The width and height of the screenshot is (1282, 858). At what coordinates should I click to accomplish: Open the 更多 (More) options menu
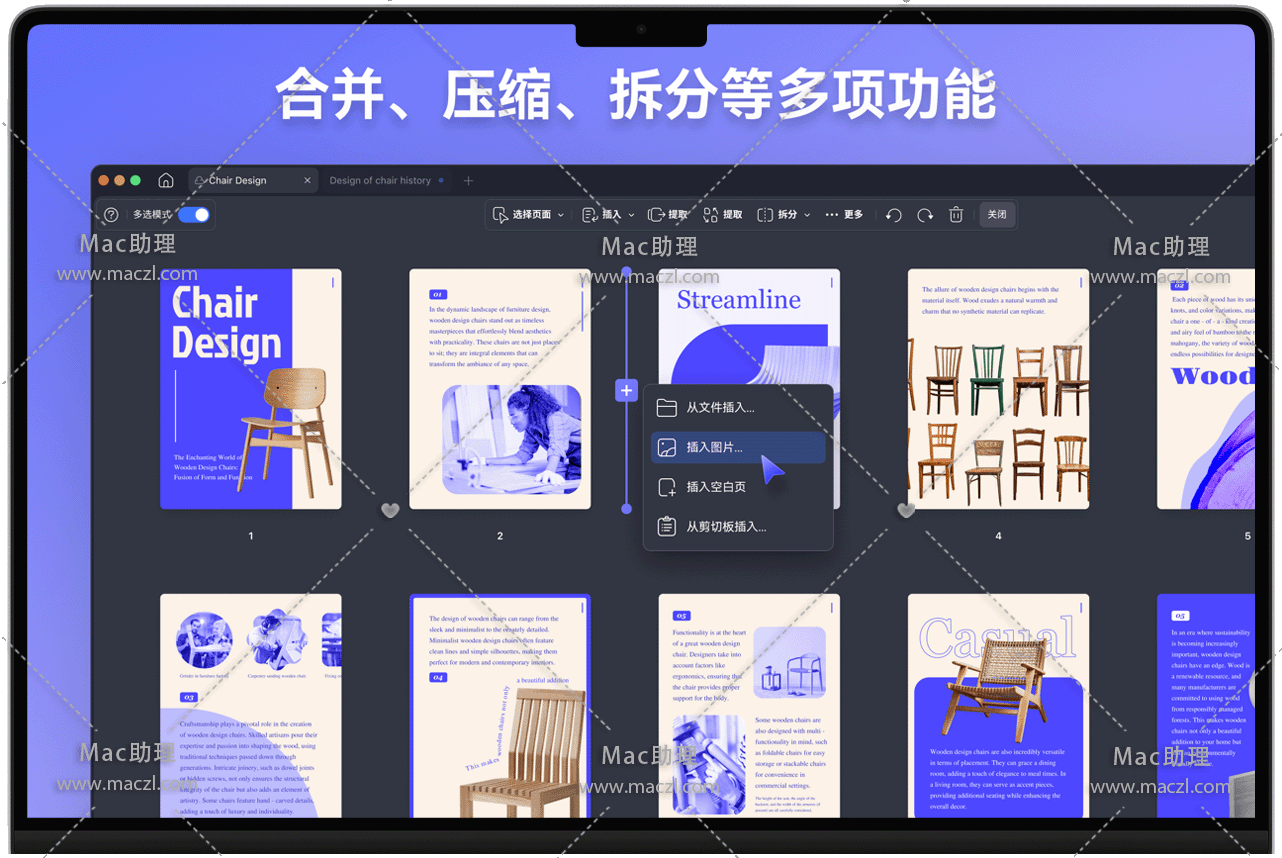843,215
